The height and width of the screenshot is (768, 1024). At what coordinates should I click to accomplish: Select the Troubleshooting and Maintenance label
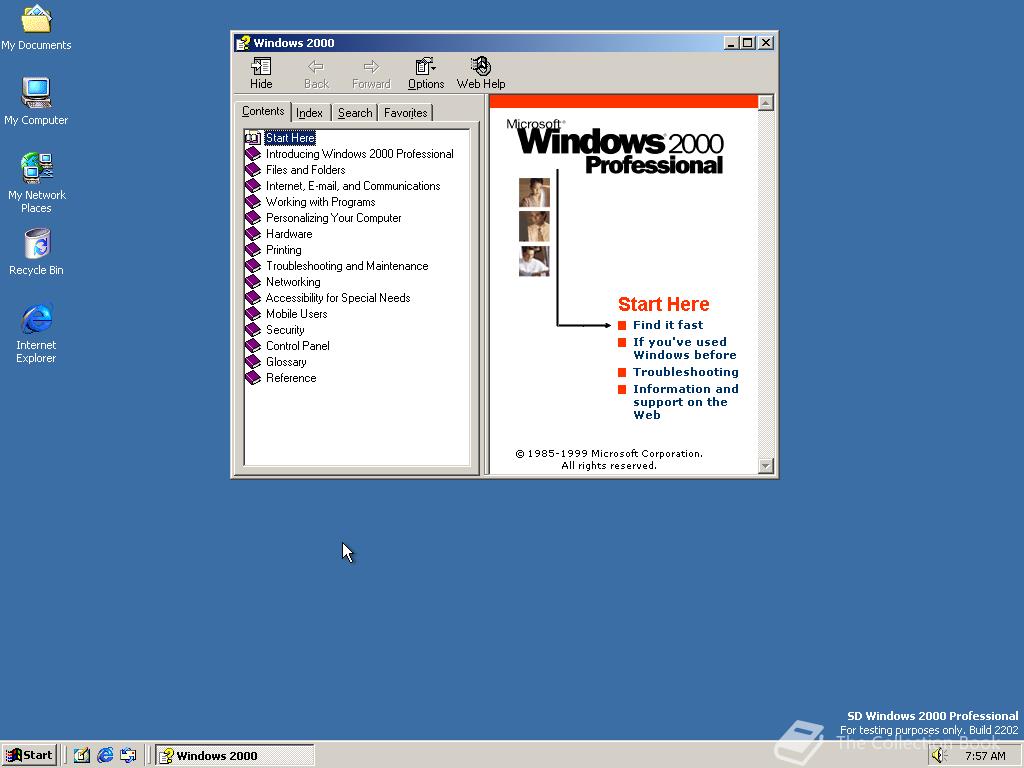pos(347,266)
